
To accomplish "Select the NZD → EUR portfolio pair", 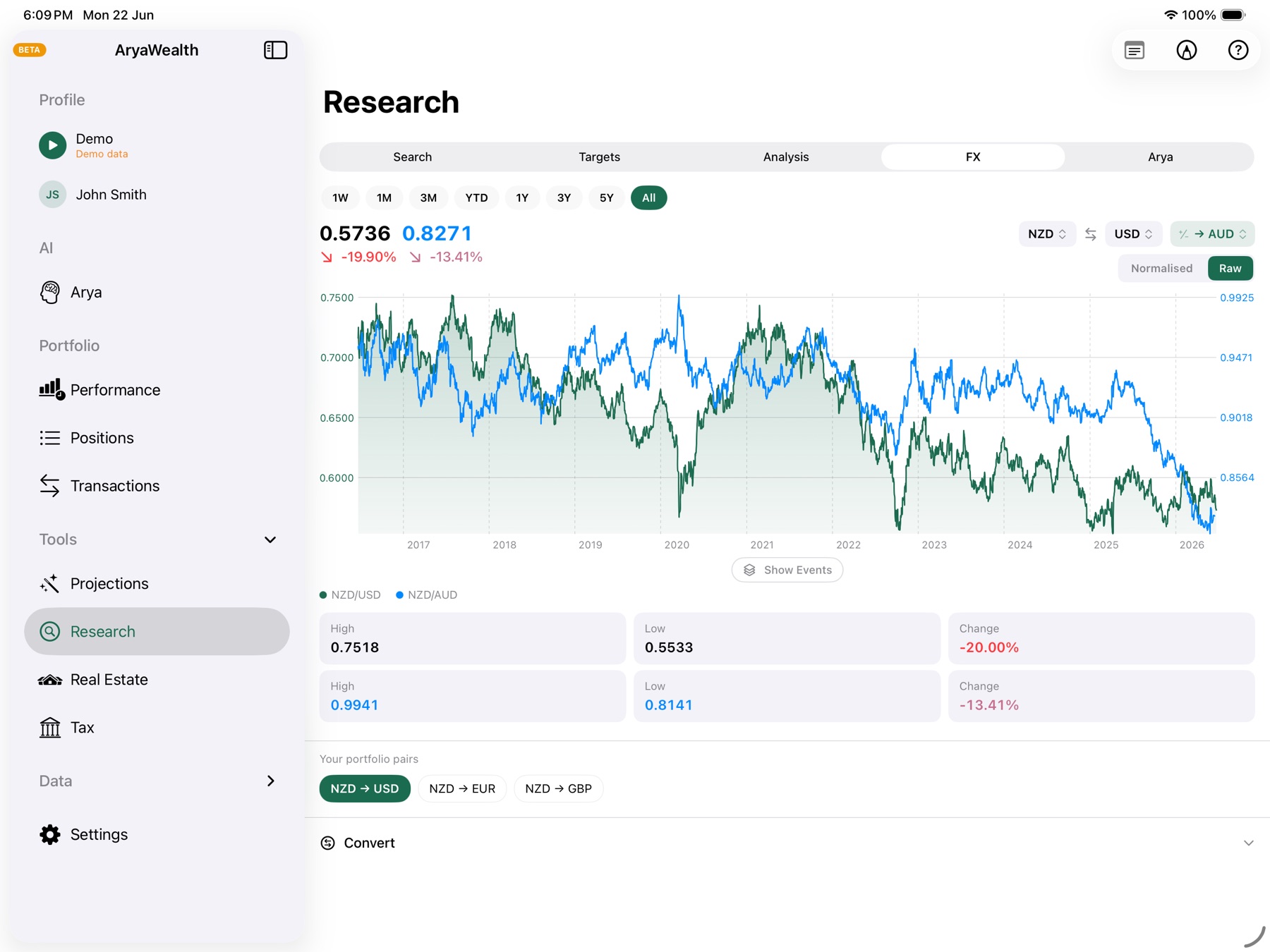I will pos(462,788).
